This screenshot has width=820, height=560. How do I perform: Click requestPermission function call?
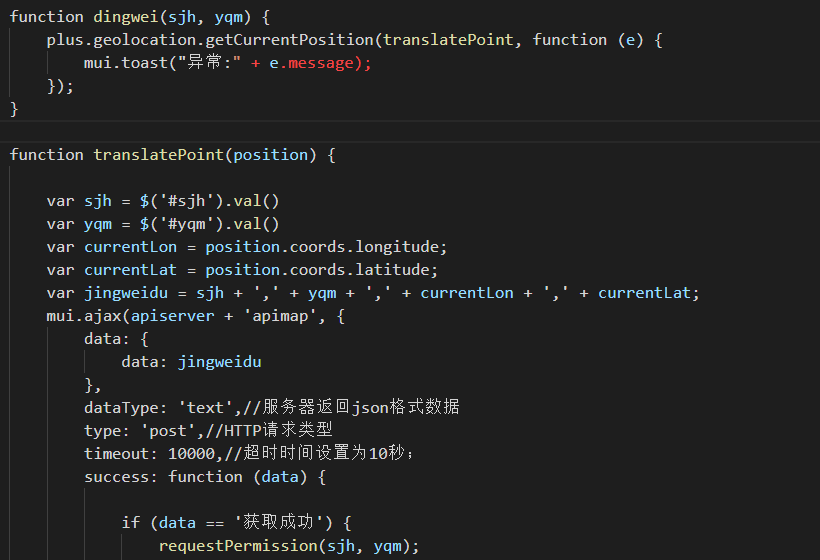coord(238,546)
